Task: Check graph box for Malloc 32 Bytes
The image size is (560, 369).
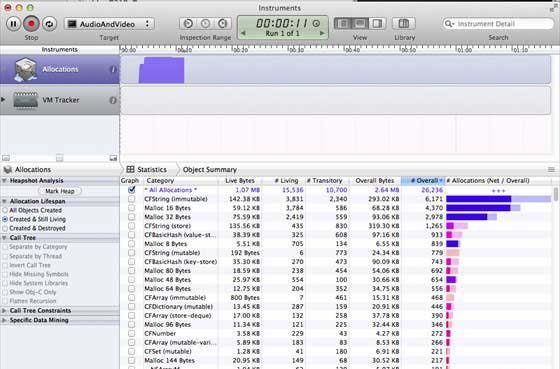Action: point(131,217)
